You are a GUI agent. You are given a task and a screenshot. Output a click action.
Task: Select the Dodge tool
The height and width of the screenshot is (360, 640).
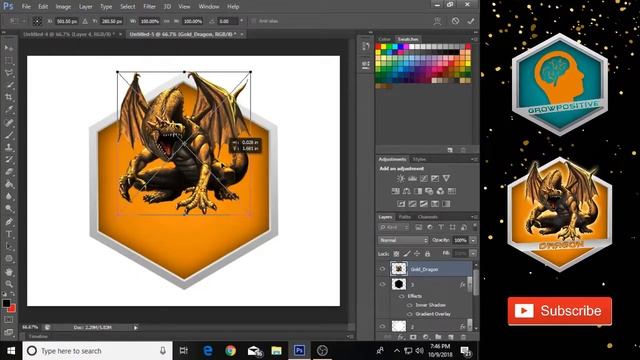[9, 209]
